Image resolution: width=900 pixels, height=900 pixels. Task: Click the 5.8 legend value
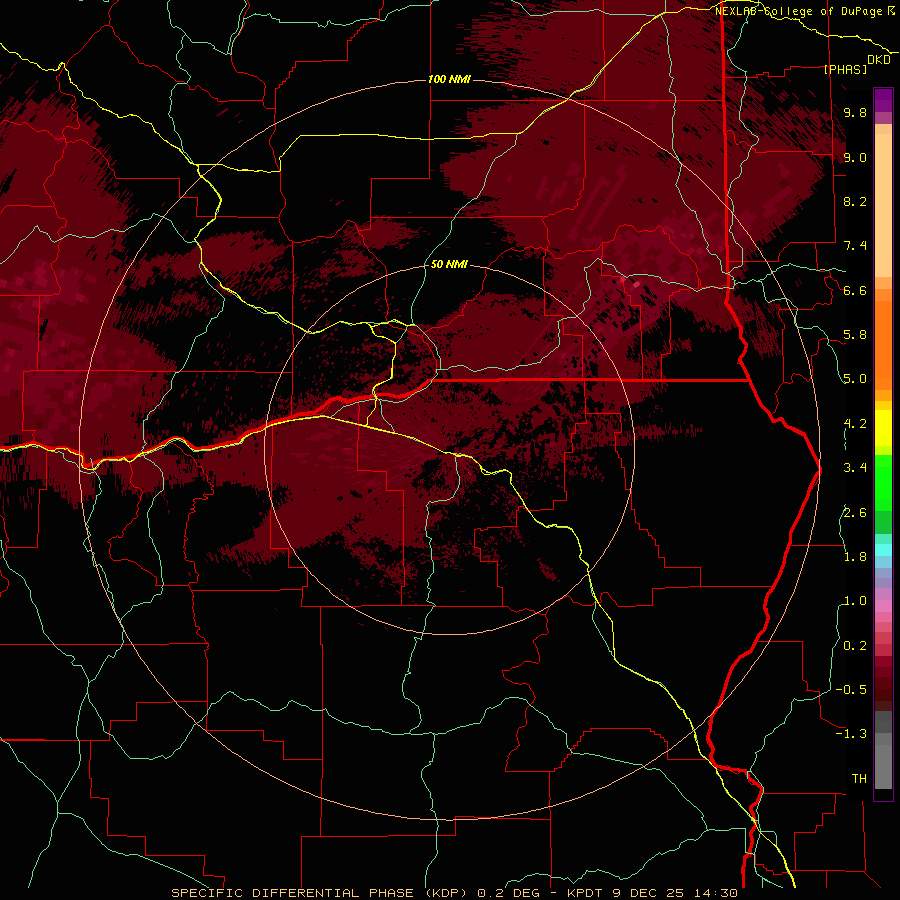click(x=855, y=335)
